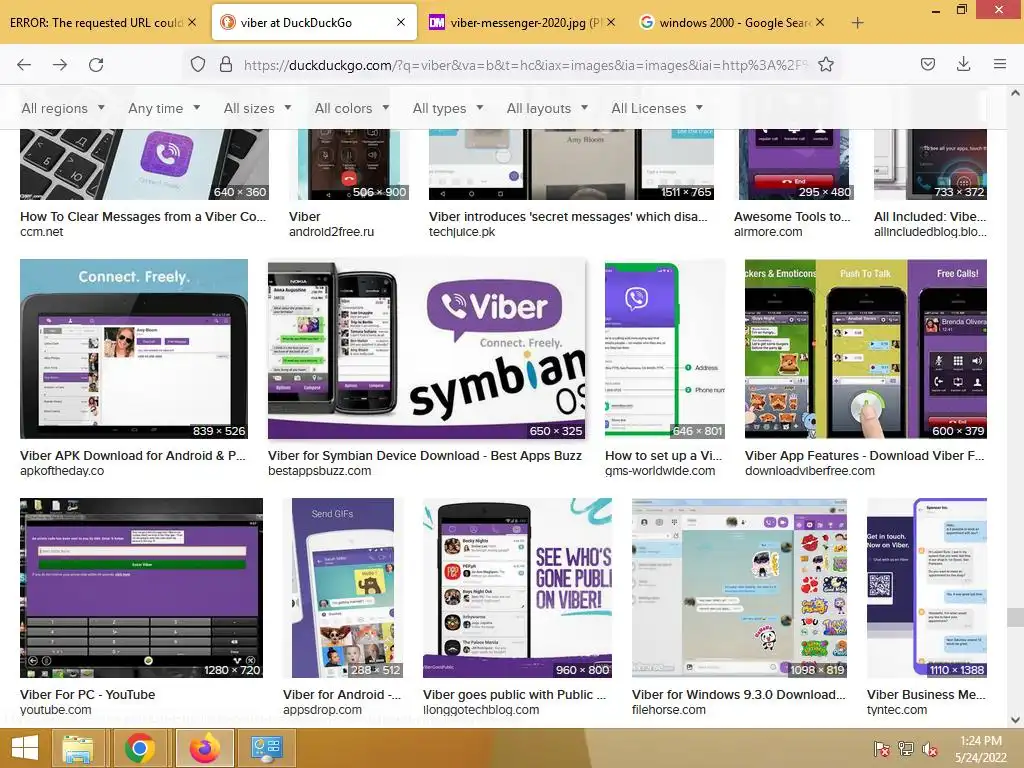Open the Viber App Features thumbnail
This screenshot has width=1024, height=768.
click(x=866, y=349)
